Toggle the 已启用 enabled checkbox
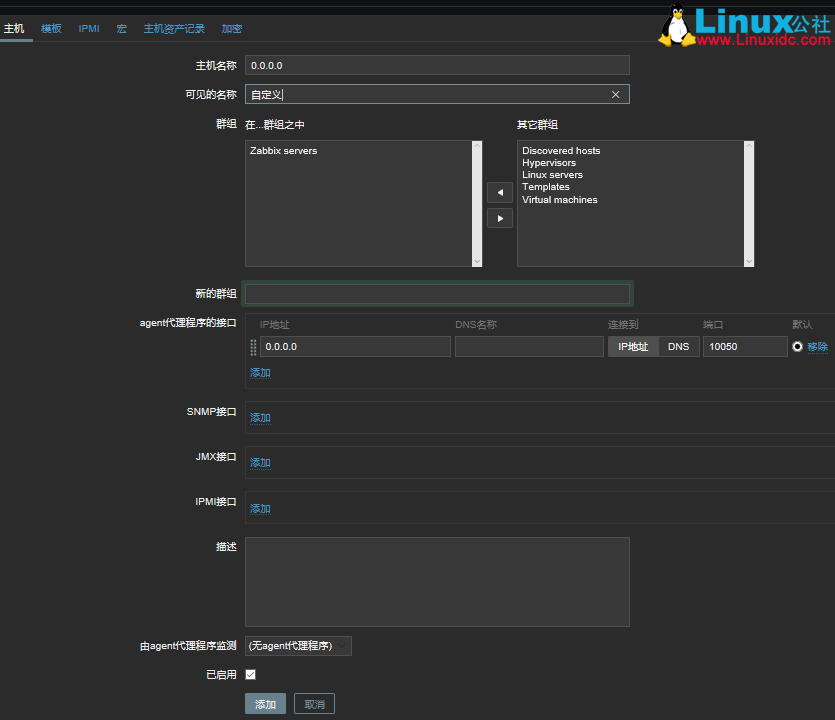835x720 pixels. [250, 675]
